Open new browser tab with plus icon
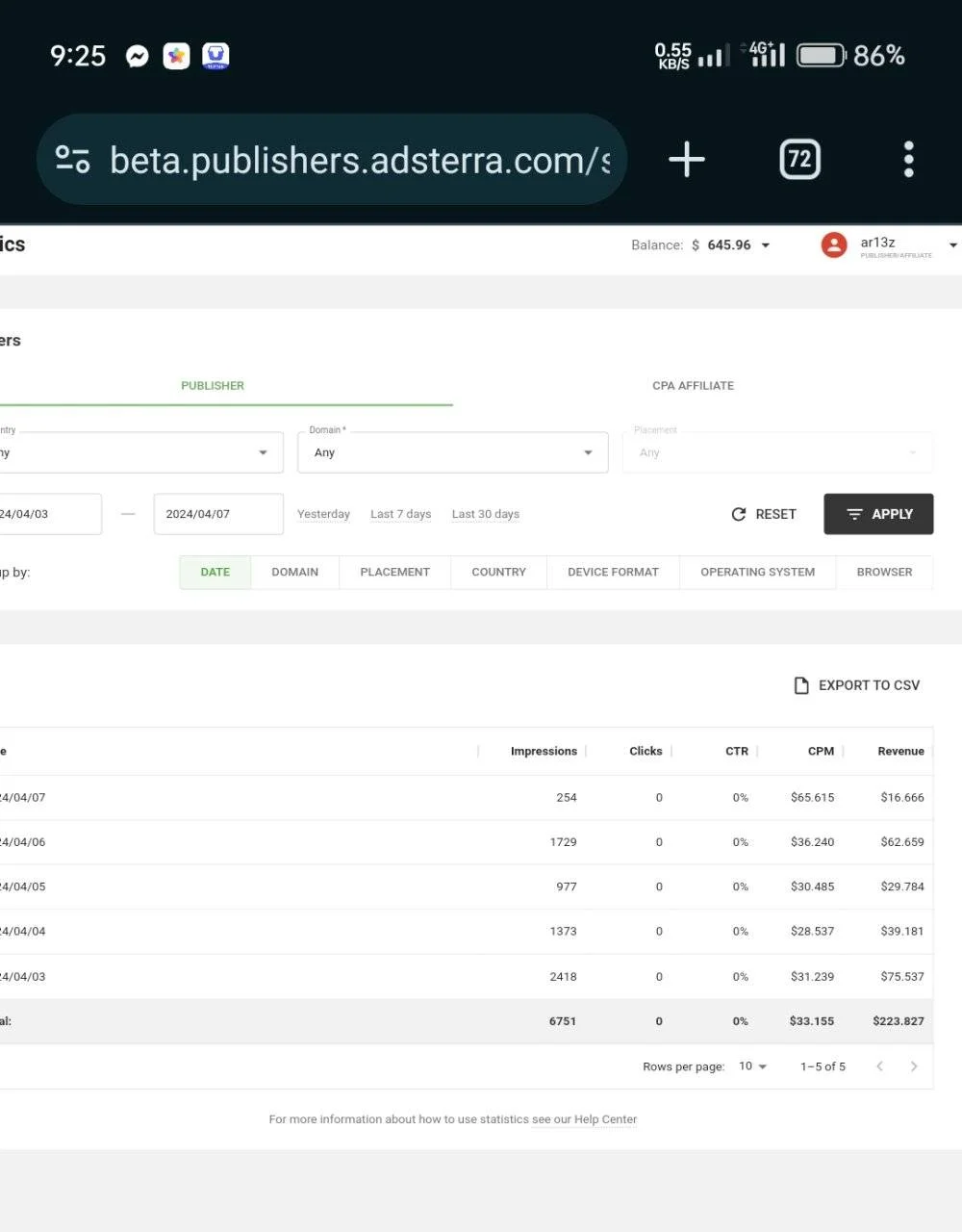This screenshot has height=1232, width=962. (x=687, y=159)
